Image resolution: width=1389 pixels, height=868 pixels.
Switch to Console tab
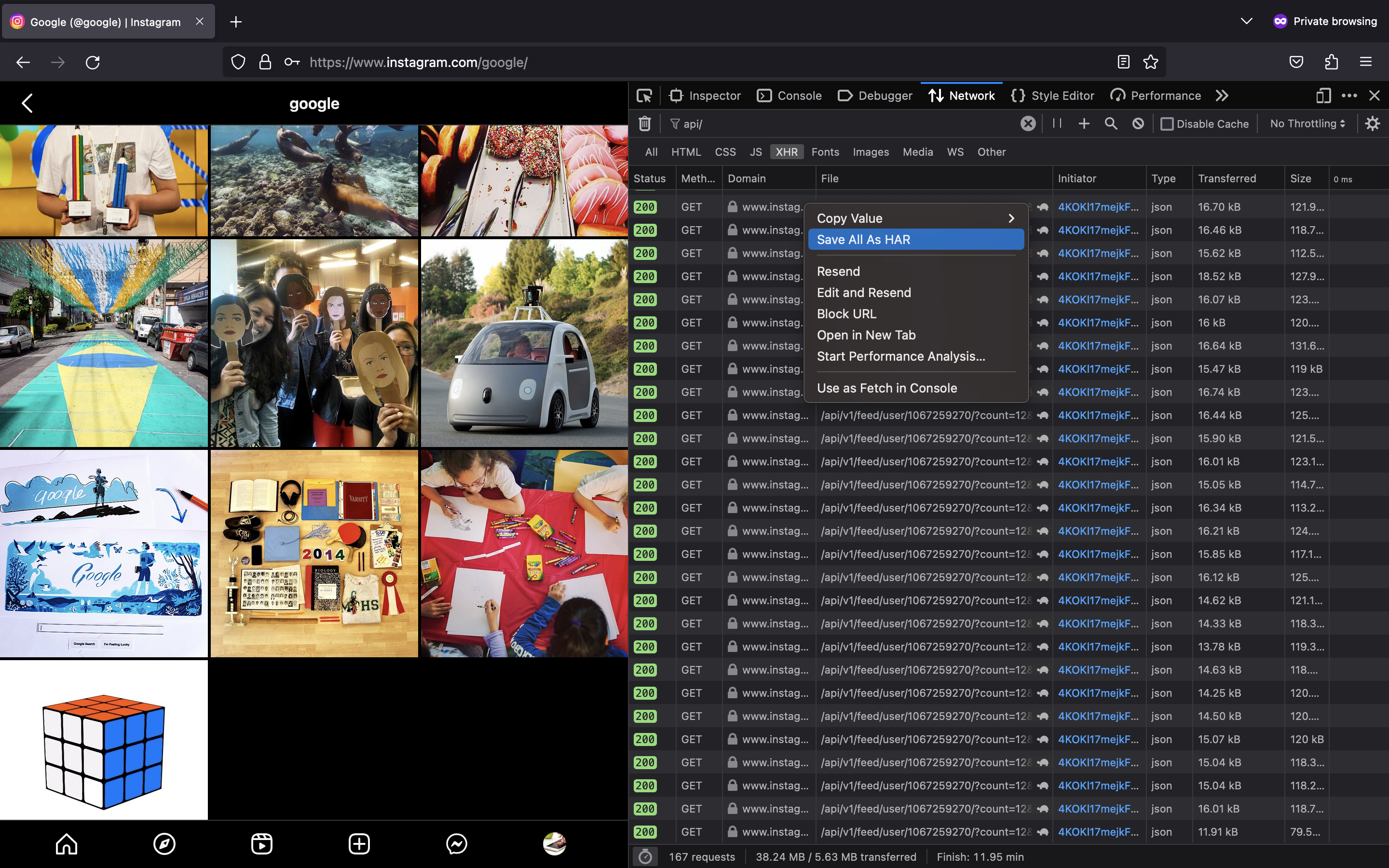(x=789, y=96)
